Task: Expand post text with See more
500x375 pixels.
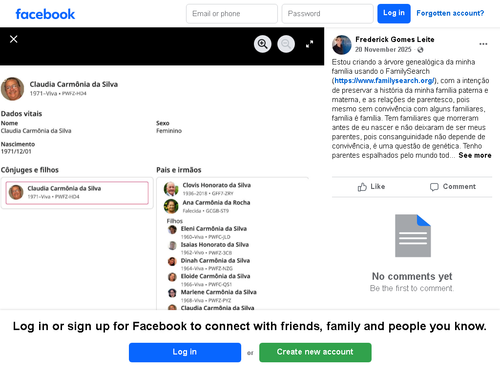Action: coord(475,155)
